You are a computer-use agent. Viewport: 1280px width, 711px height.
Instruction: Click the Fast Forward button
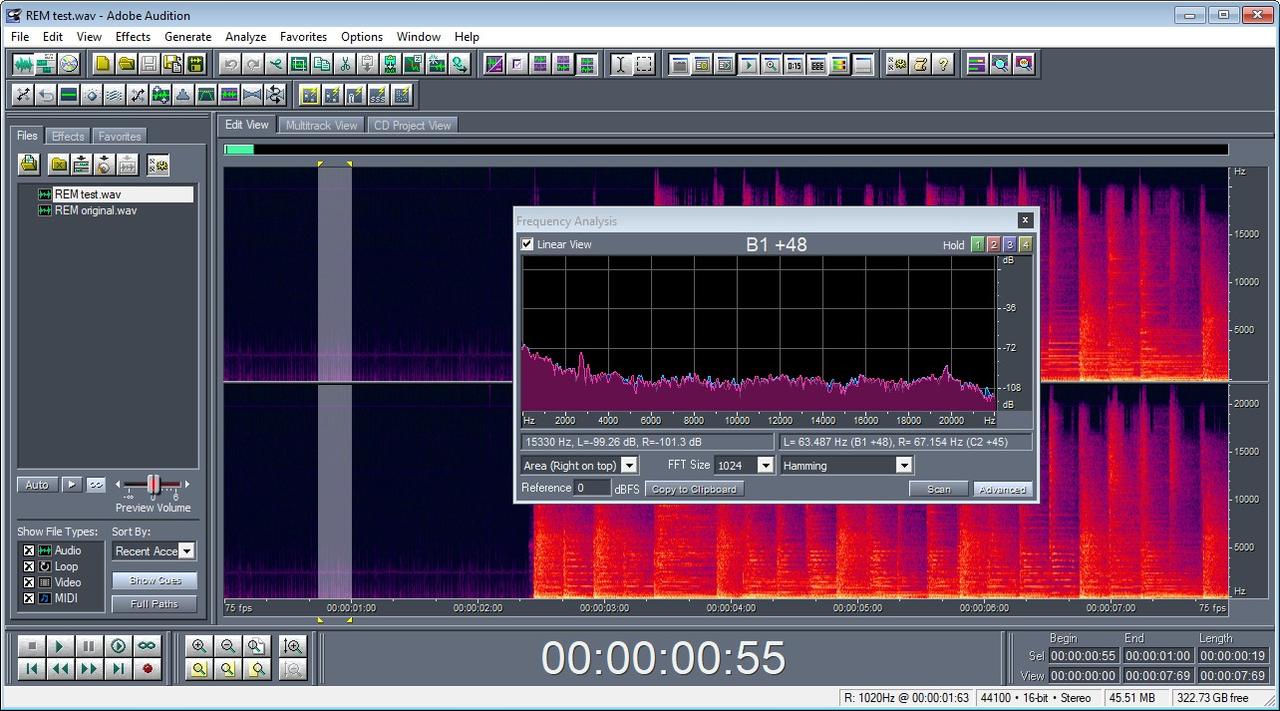89,669
